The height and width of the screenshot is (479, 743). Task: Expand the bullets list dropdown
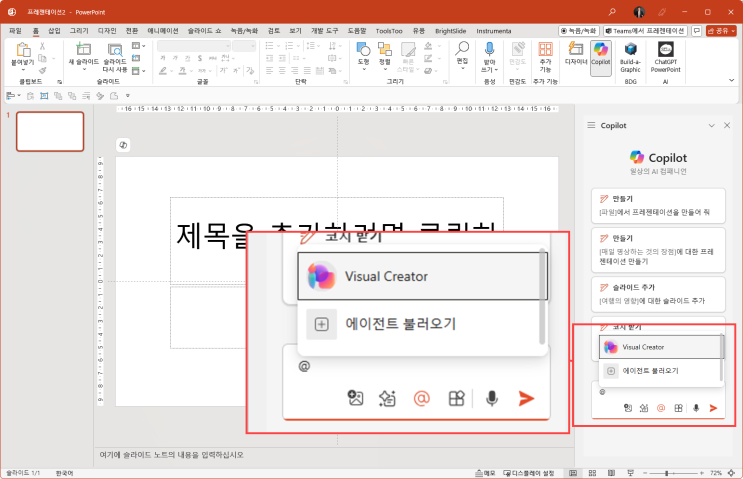click(278, 45)
